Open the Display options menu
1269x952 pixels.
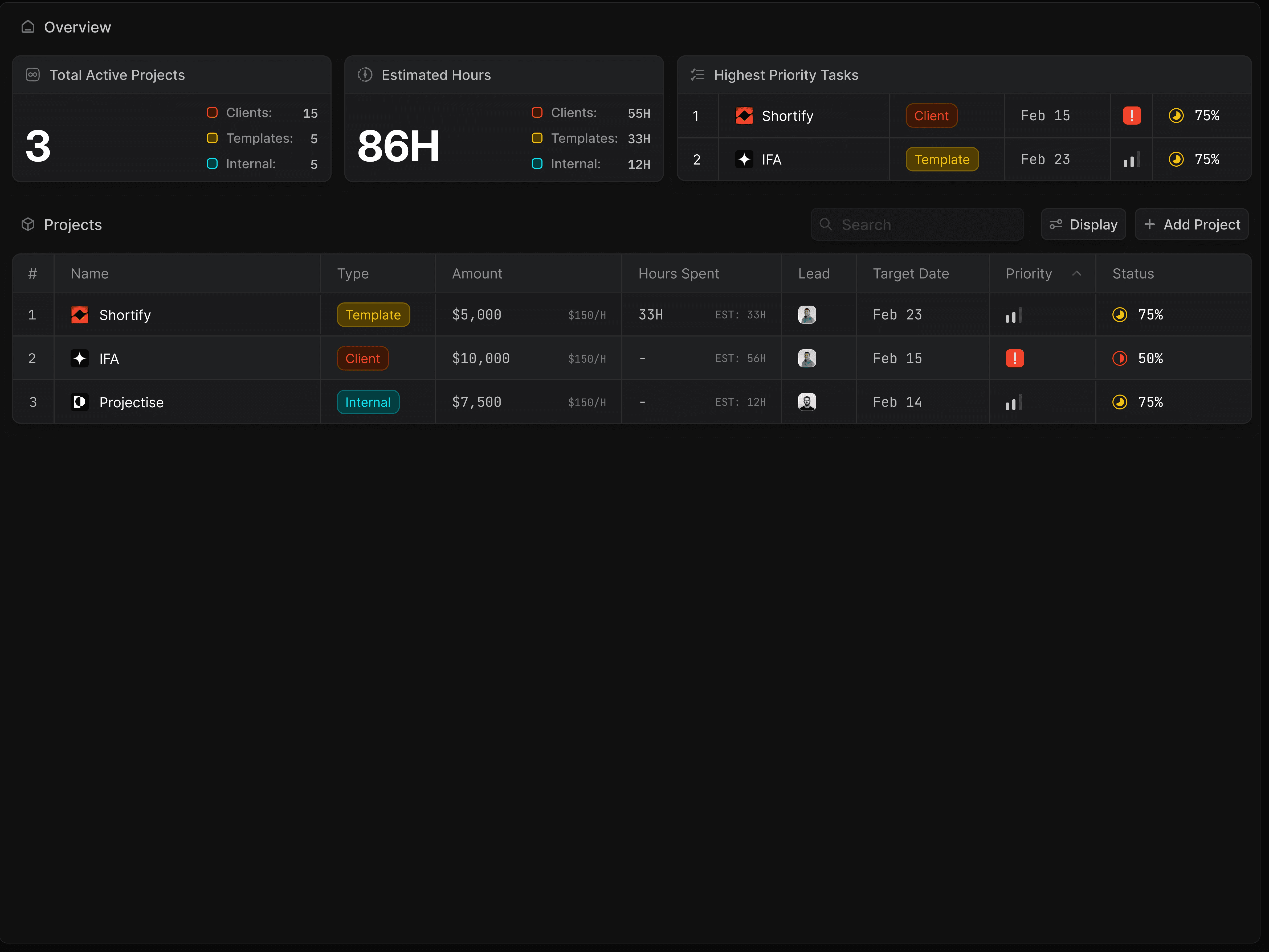[x=1083, y=224]
